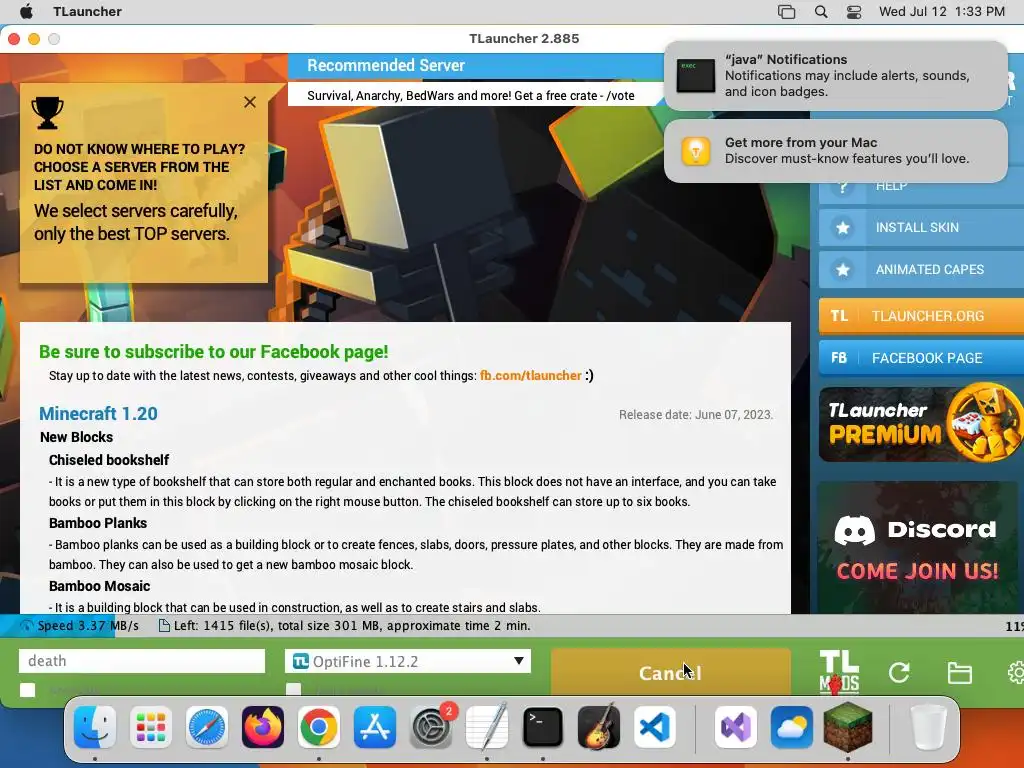The image size is (1024, 768).
Task: Open the game folder icon
Action: click(x=959, y=673)
